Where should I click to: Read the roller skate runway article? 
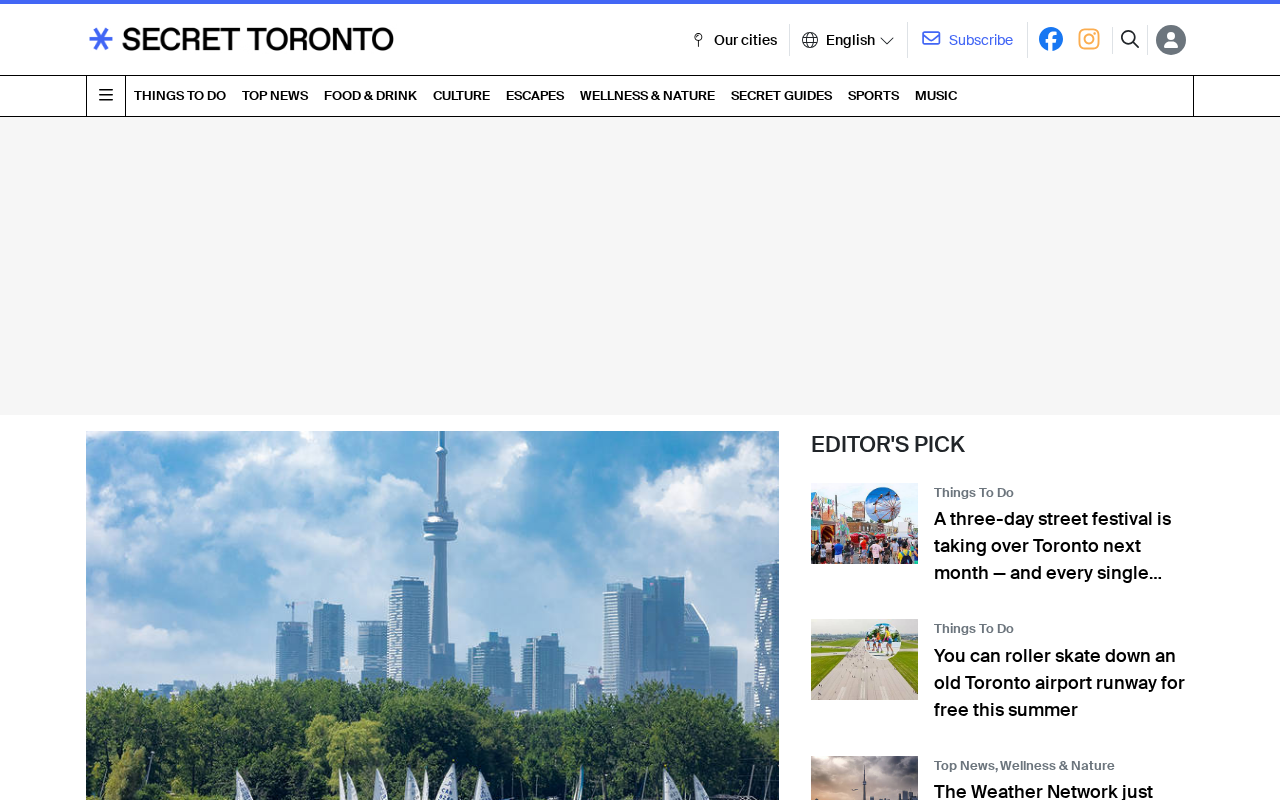coord(1060,683)
